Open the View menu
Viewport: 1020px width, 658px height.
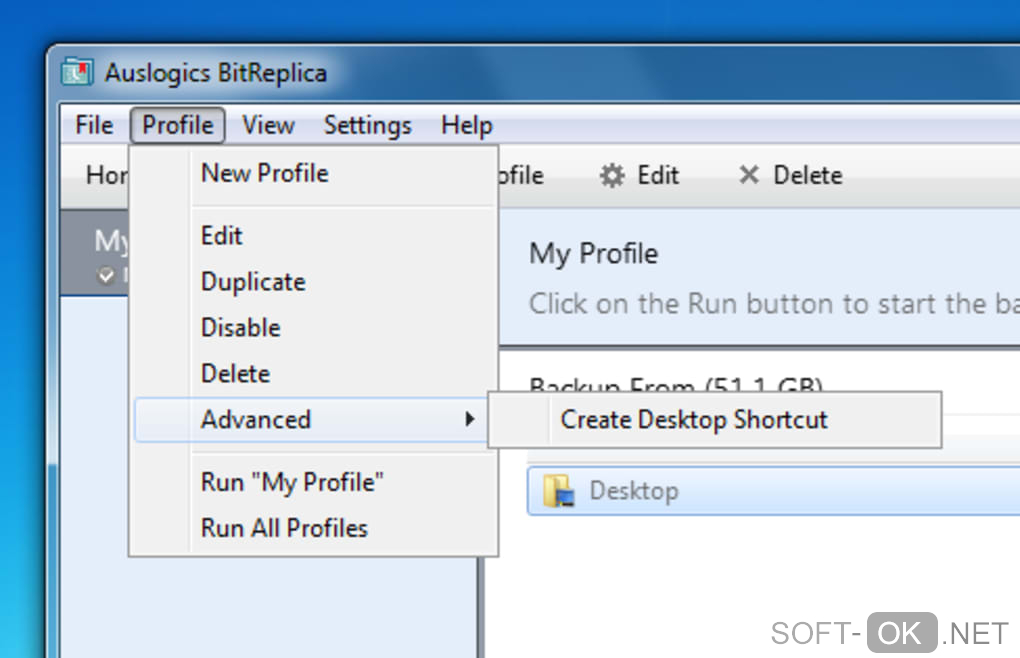[x=268, y=125]
